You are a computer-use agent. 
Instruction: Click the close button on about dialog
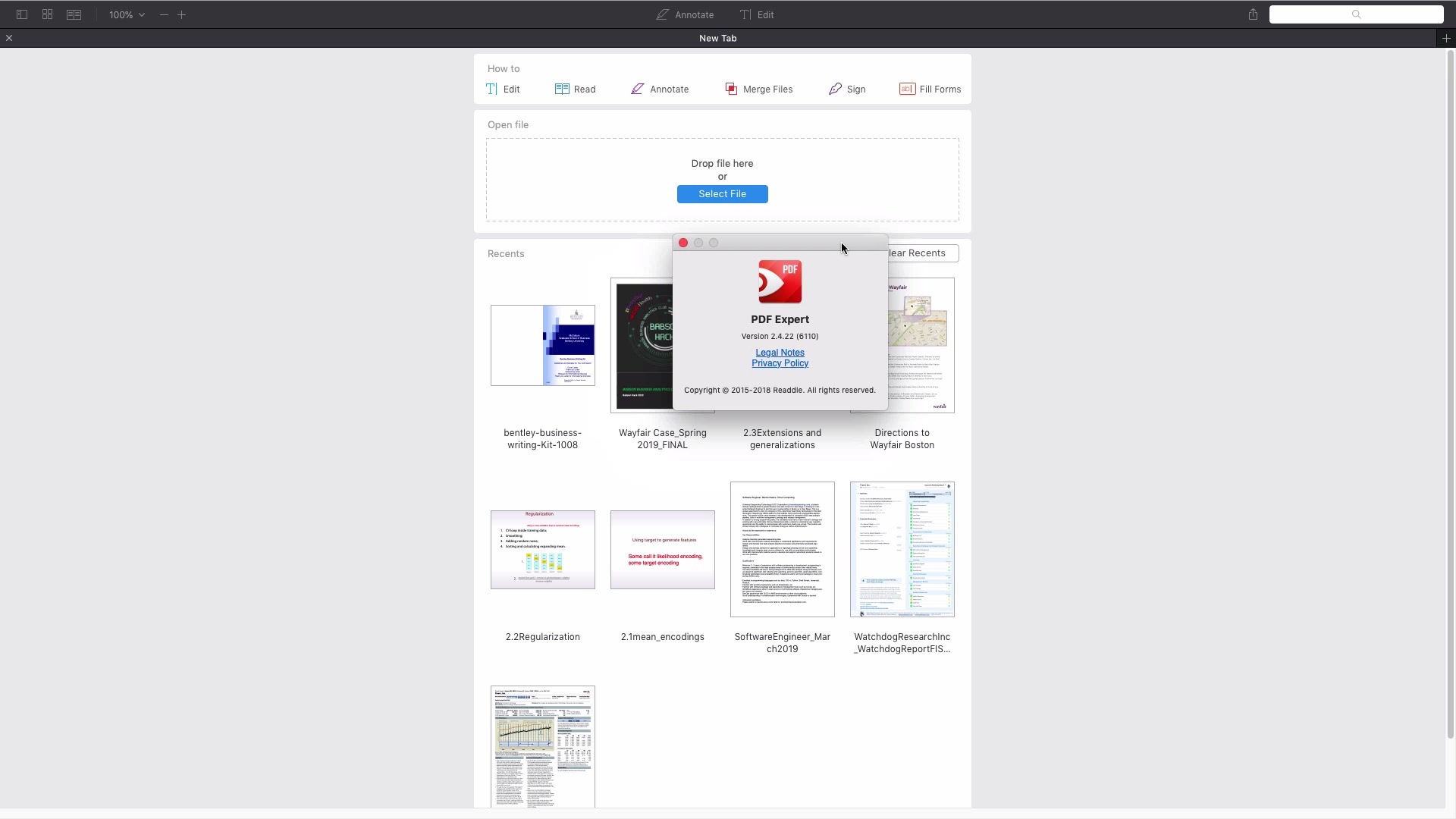tap(683, 243)
